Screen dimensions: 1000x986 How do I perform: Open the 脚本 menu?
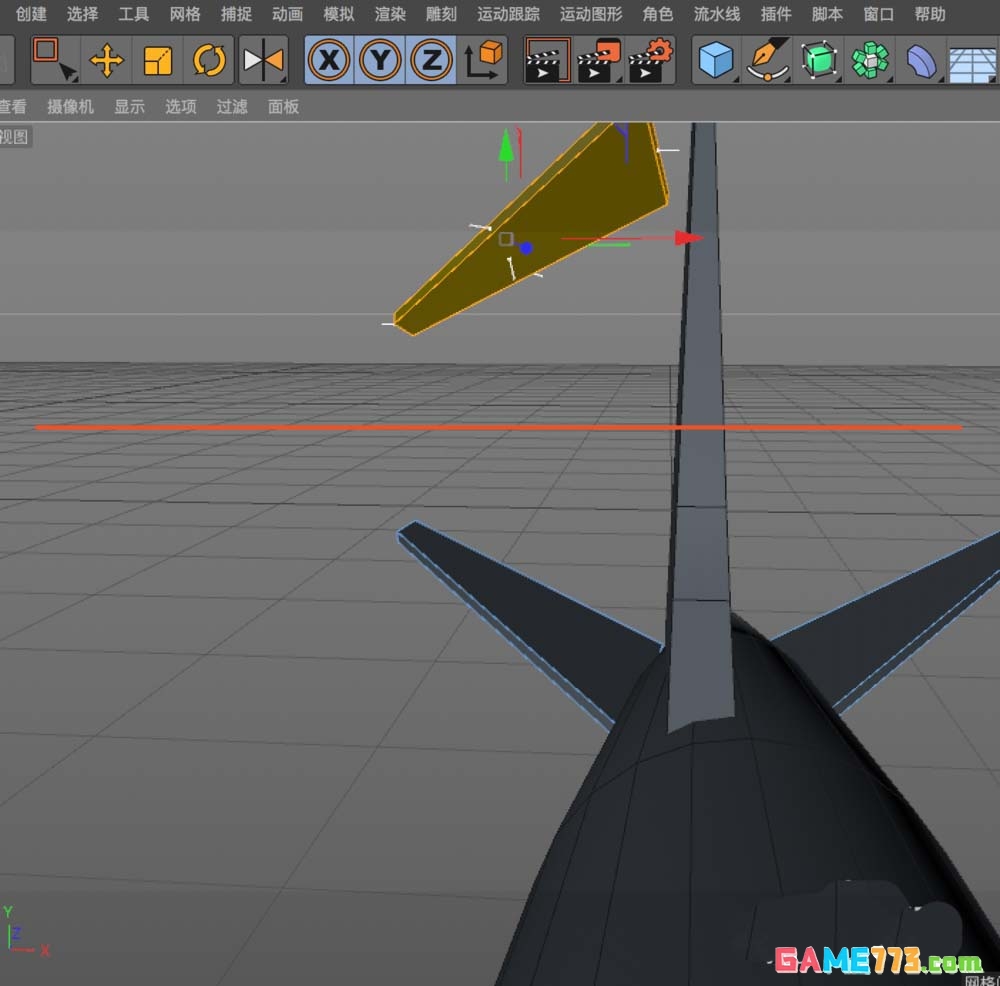point(827,14)
